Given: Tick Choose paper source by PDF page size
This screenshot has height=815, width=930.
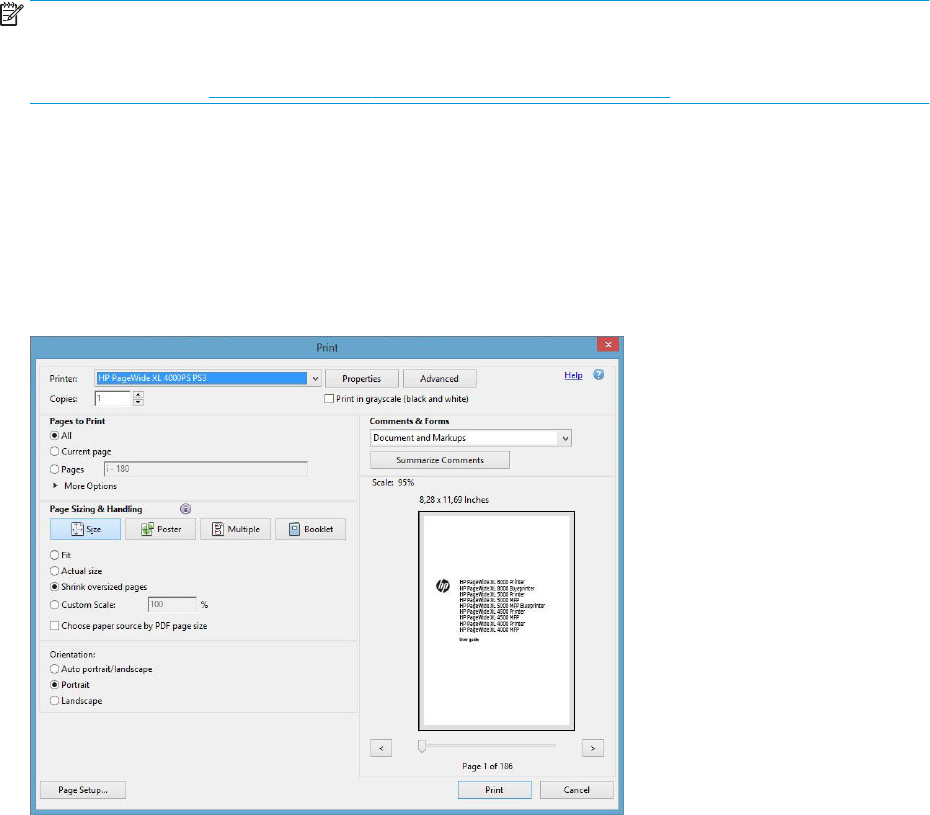Looking at the screenshot, I should pos(55,625).
